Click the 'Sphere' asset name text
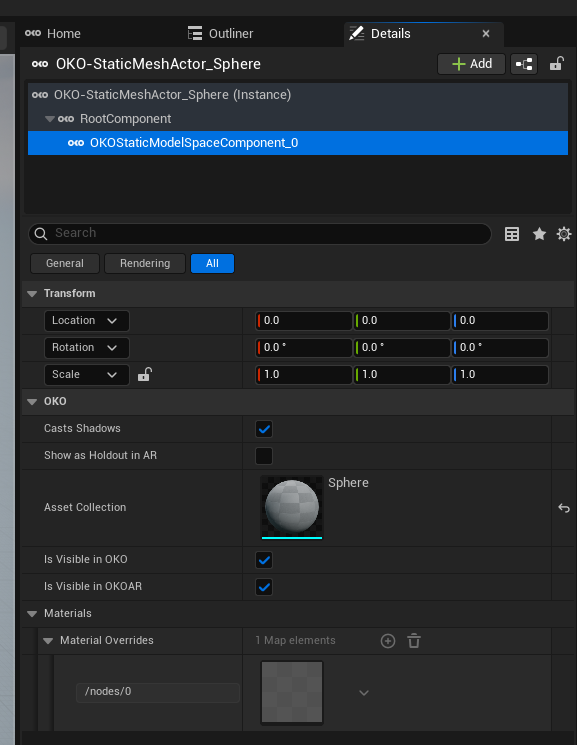Viewport: 577px width, 745px height. (348, 483)
